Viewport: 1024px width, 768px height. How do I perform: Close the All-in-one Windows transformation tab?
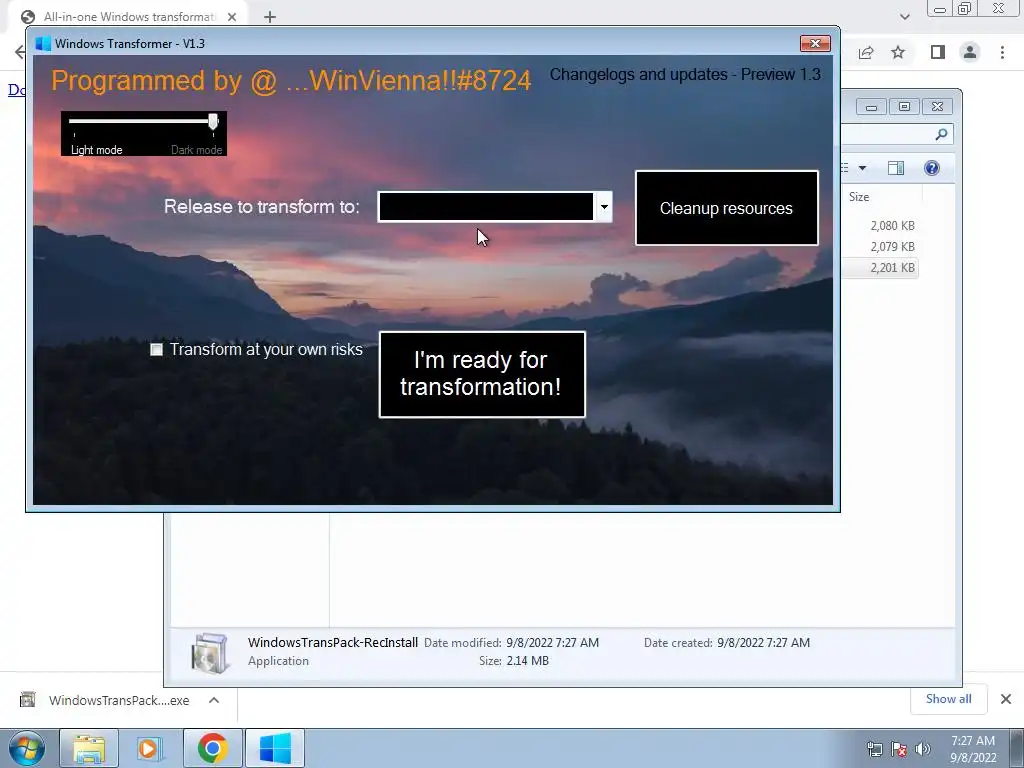pos(232,17)
